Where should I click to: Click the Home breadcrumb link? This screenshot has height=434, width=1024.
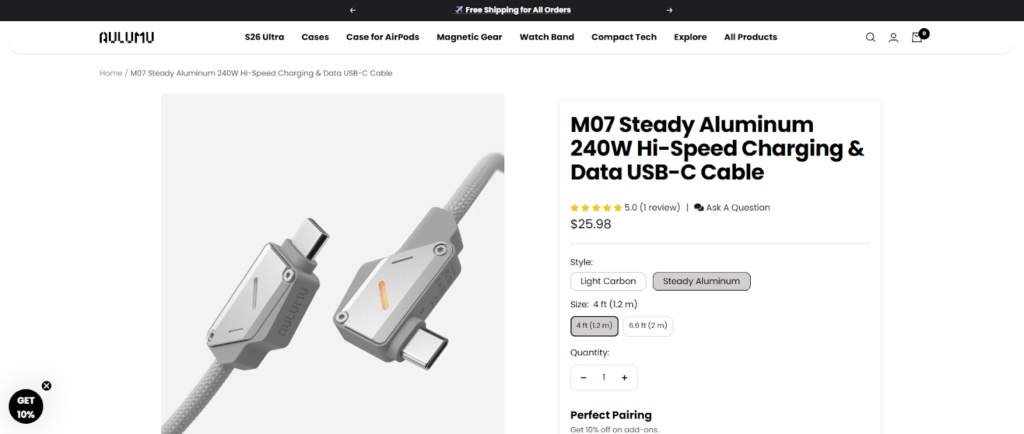coord(110,73)
